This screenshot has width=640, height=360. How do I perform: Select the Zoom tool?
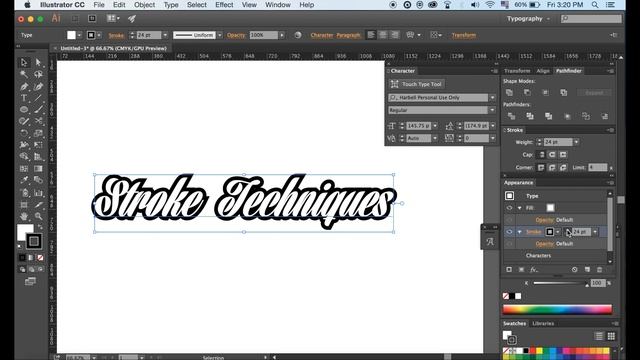click(x=38, y=216)
